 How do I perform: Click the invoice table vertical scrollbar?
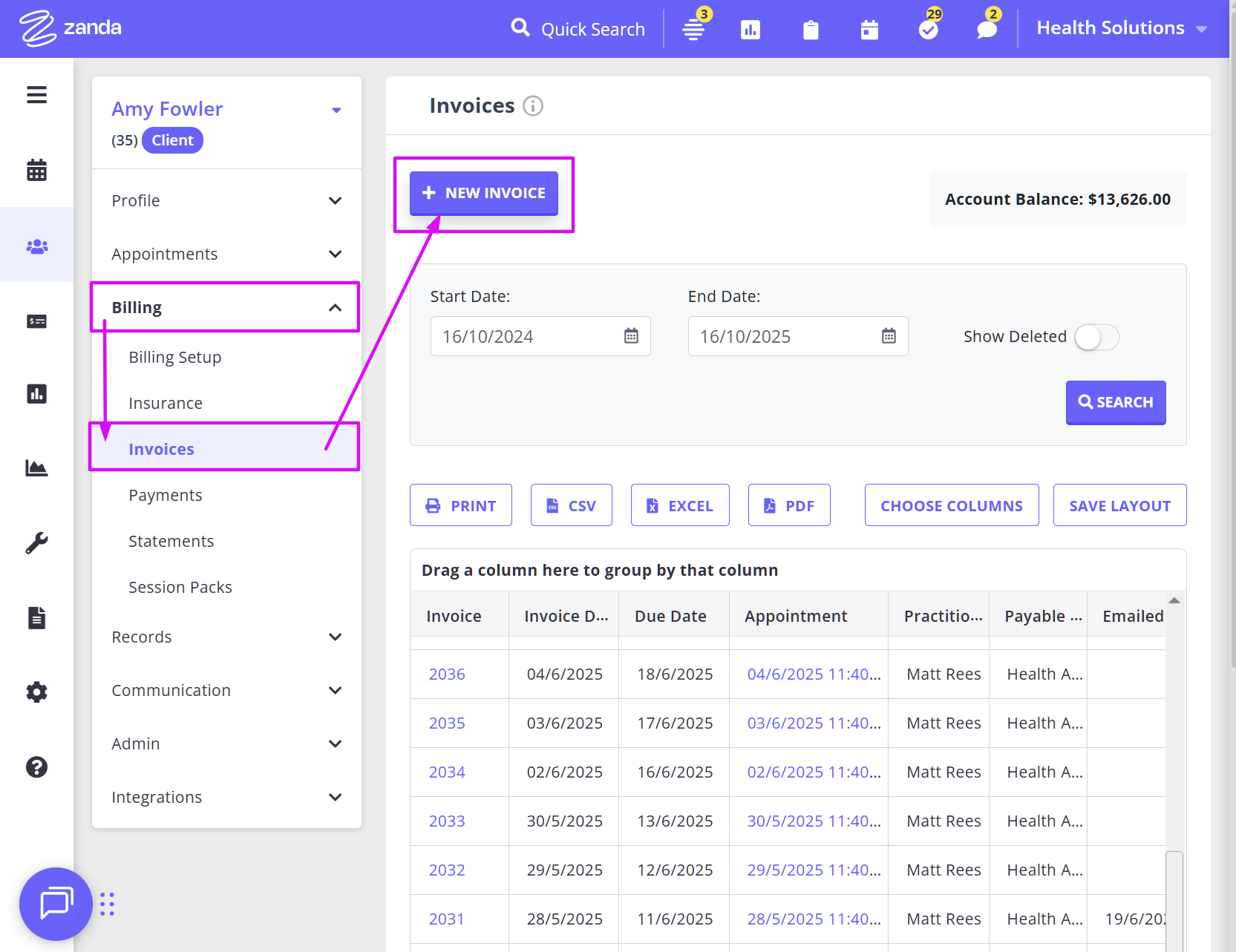[1174, 898]
